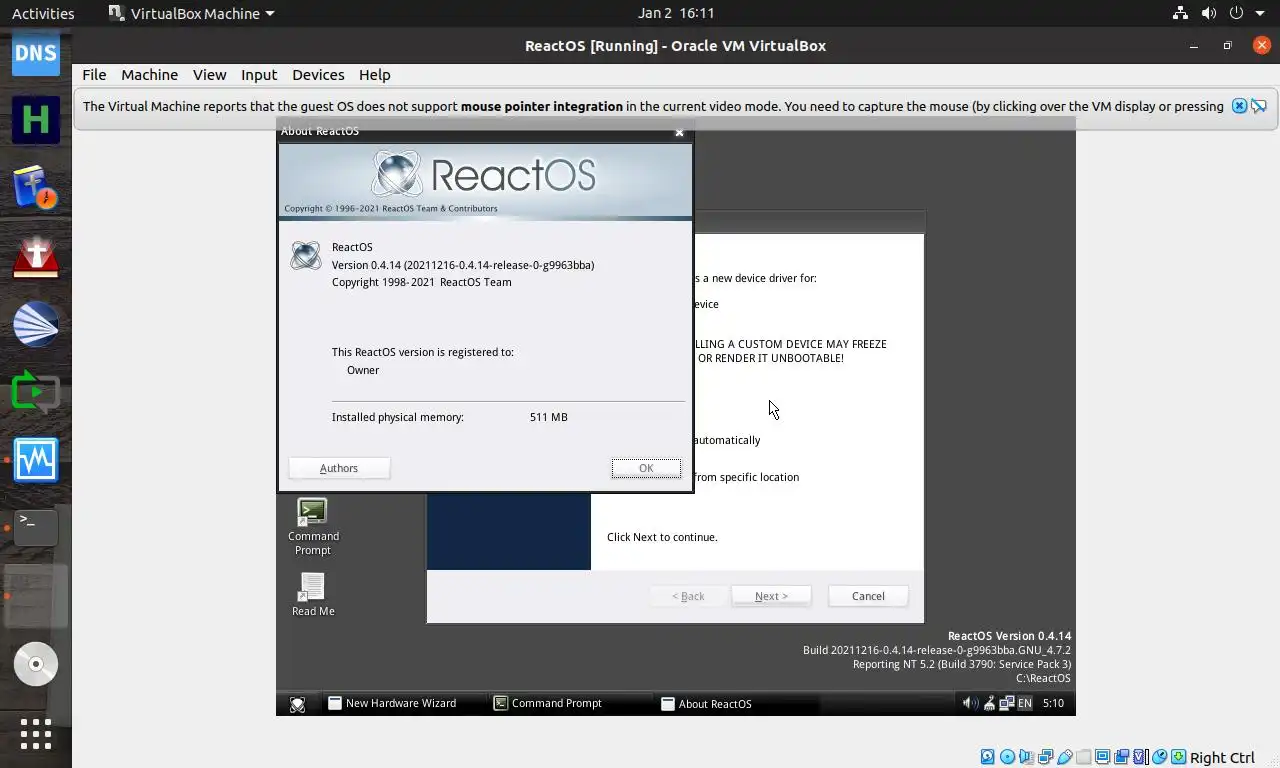Click Ubuntu network icon in top bar

tap(1181, 14)
